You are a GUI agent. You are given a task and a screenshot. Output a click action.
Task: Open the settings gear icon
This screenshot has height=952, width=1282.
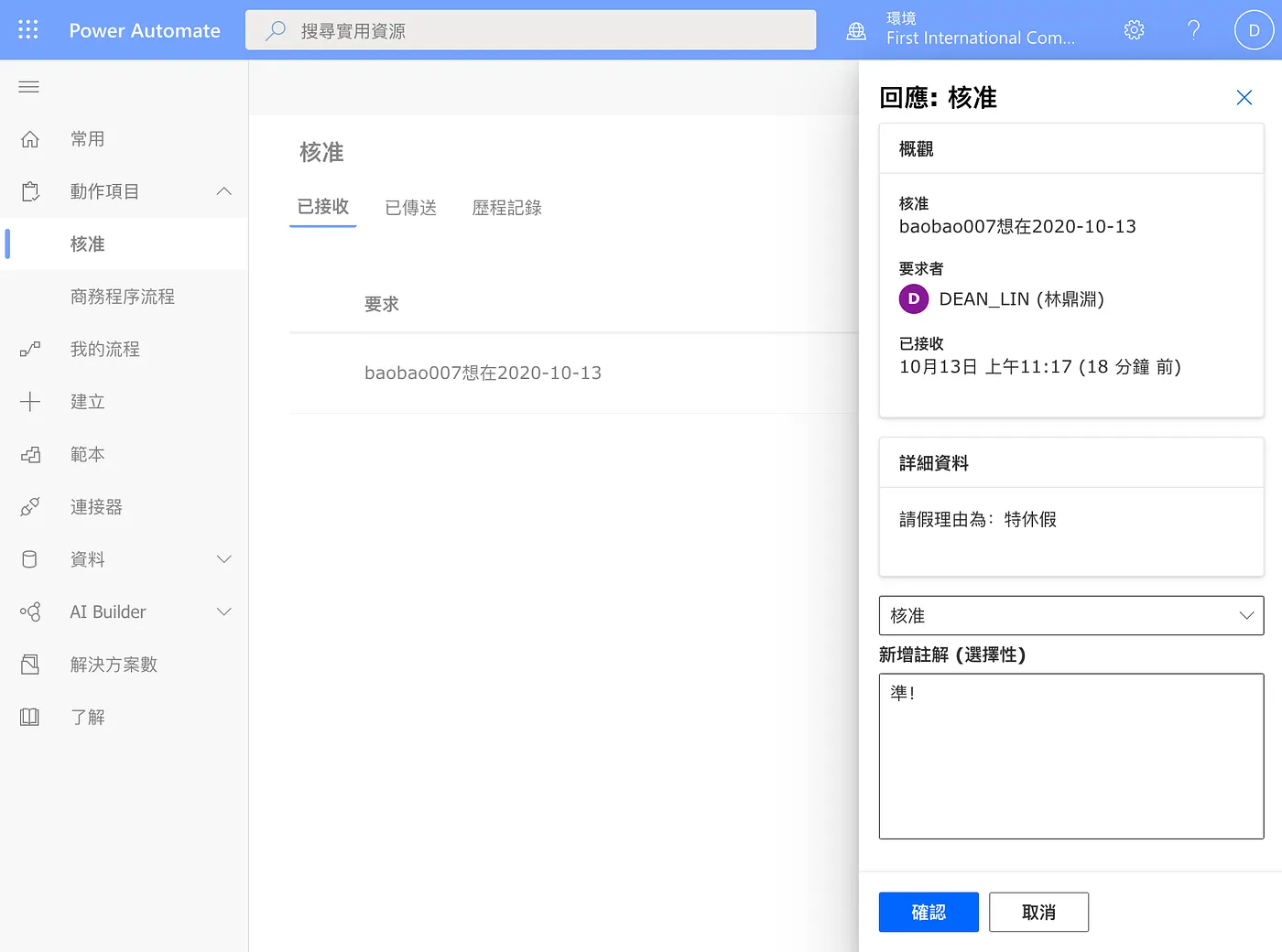1134,30
